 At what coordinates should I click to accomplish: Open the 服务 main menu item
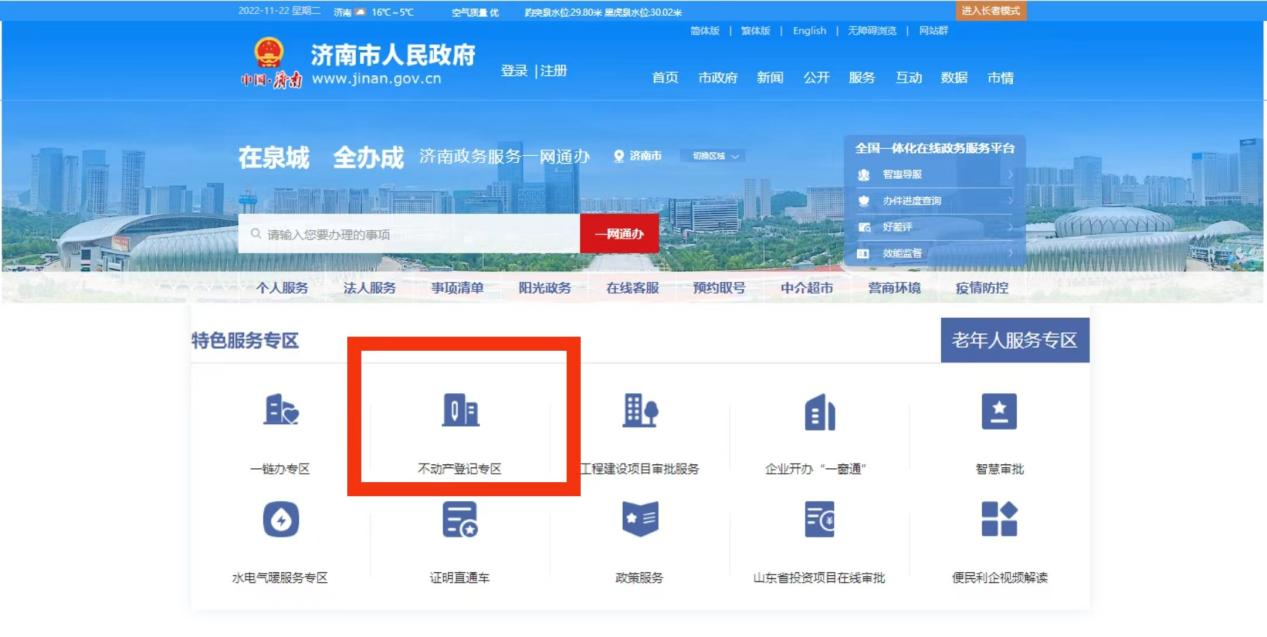861,78
